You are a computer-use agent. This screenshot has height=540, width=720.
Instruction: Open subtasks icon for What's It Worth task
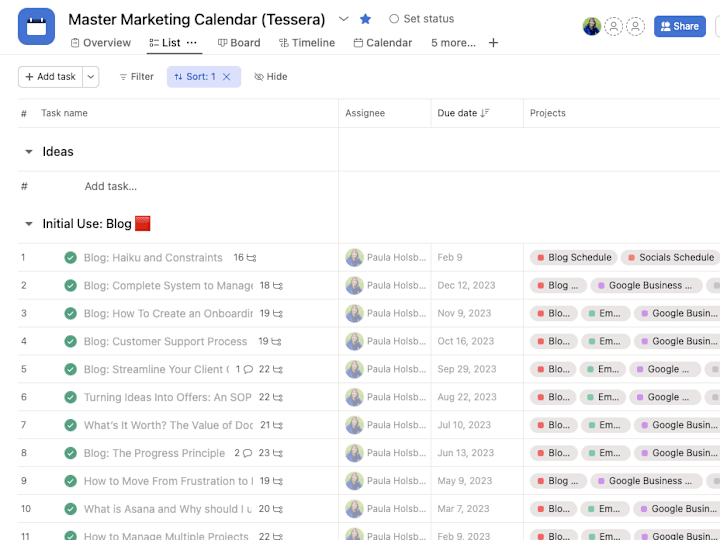coord(278,425)
